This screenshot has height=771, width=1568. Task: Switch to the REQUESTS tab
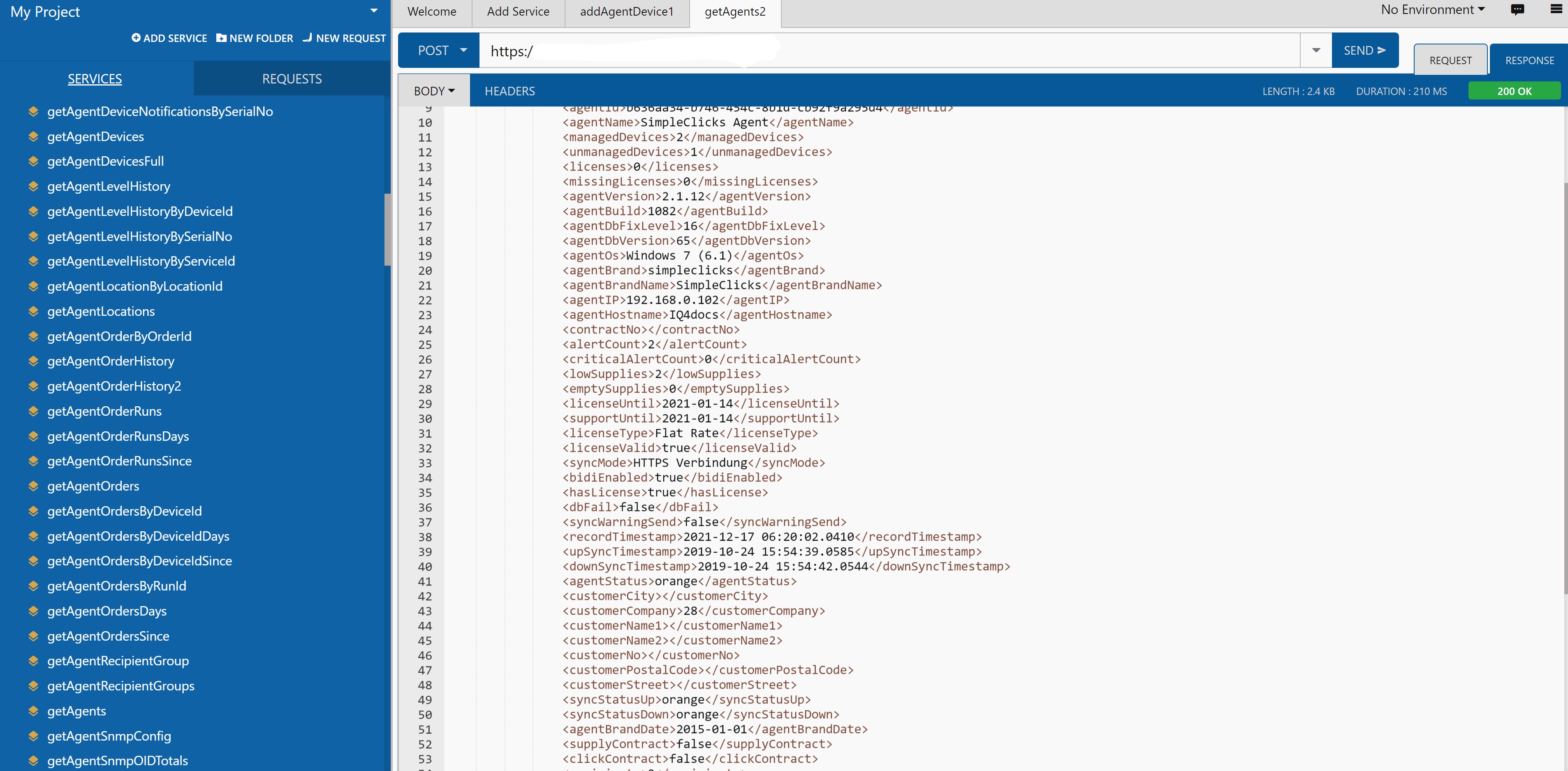(x=292, y=79)
